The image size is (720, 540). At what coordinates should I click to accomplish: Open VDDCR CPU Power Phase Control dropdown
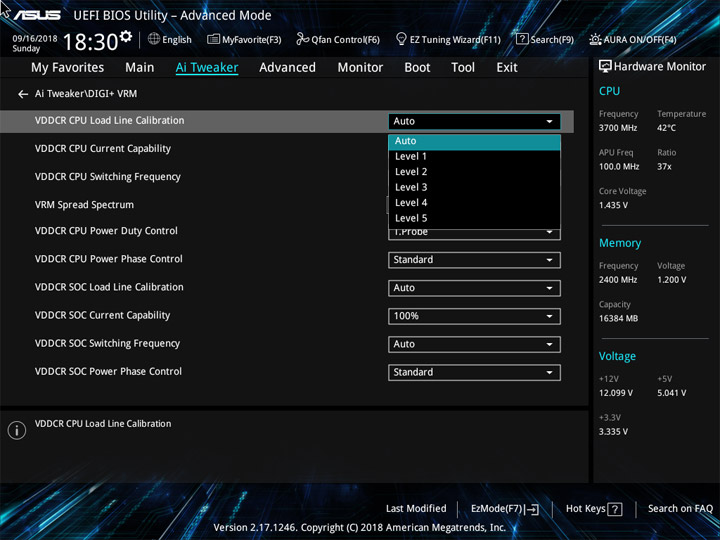pos(474,260)
